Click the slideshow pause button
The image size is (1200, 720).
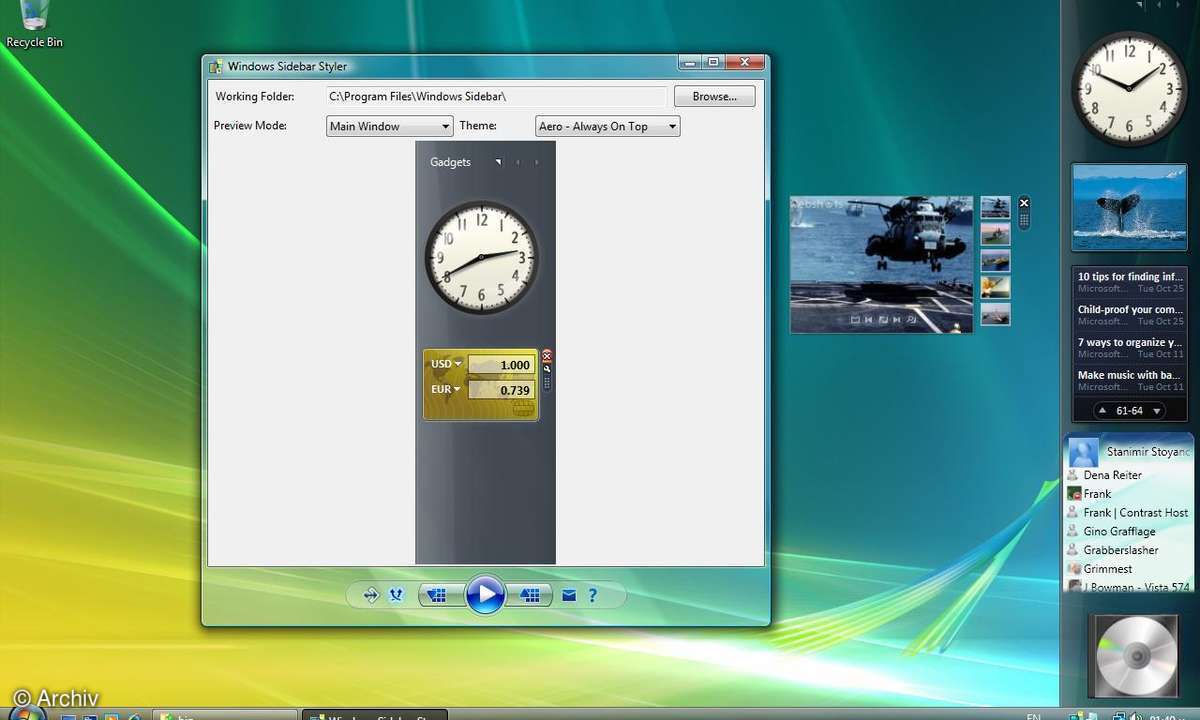(882, 320)
